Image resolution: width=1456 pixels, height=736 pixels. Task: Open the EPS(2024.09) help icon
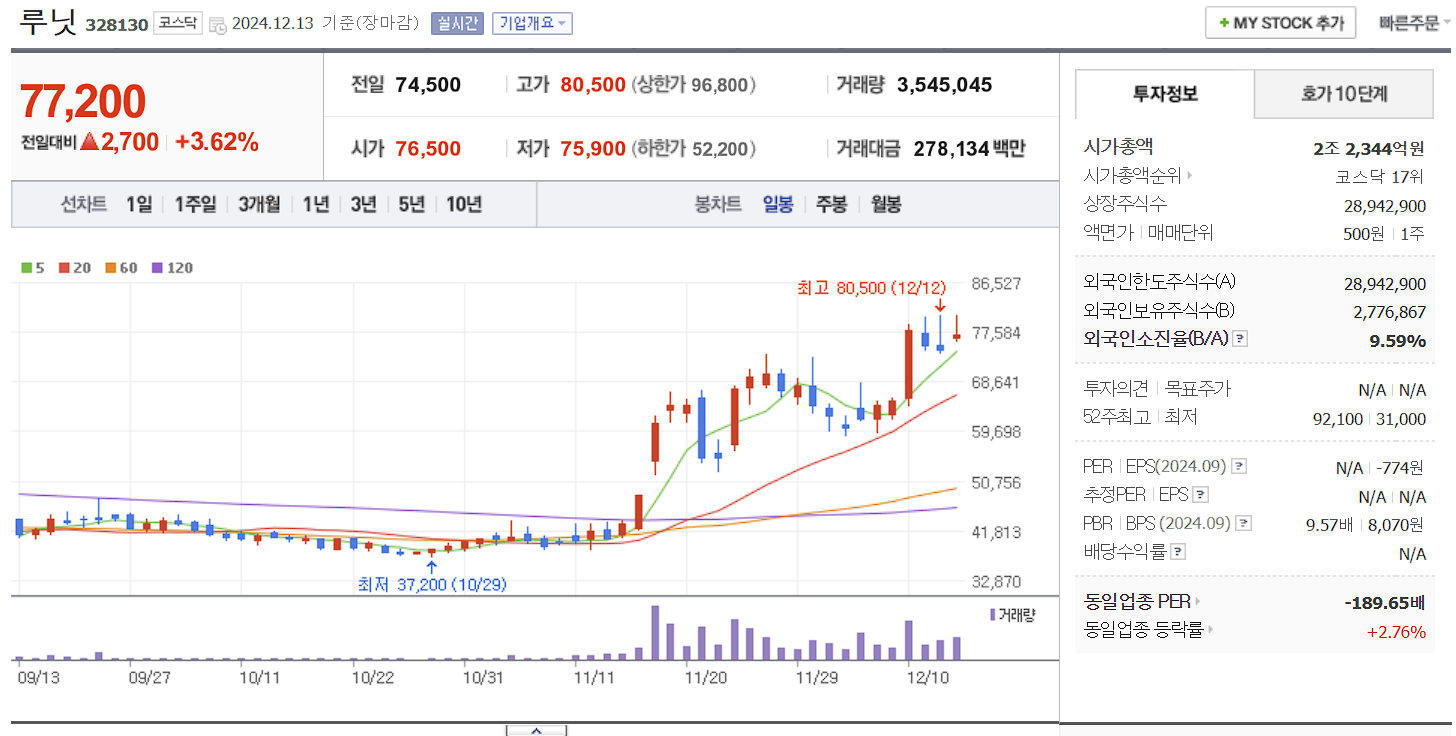(x=1239, y=467)
